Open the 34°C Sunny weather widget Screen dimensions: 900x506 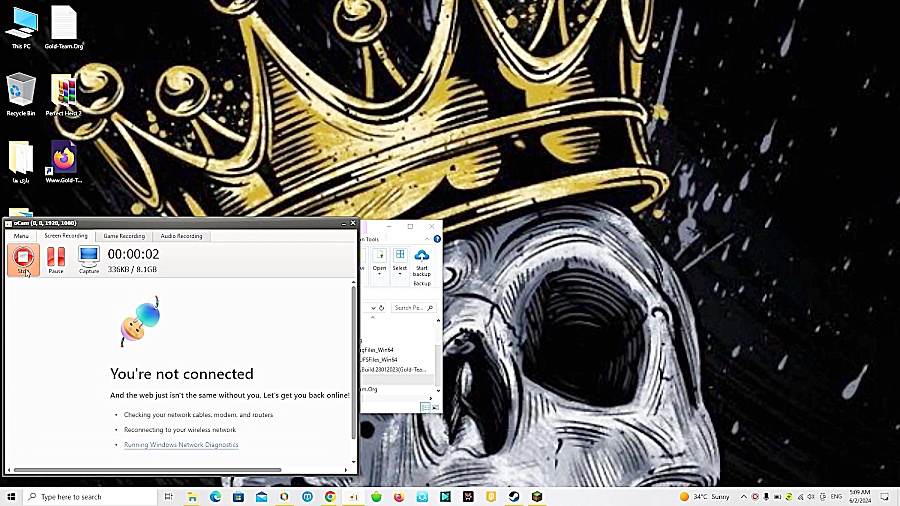point(705,497)
